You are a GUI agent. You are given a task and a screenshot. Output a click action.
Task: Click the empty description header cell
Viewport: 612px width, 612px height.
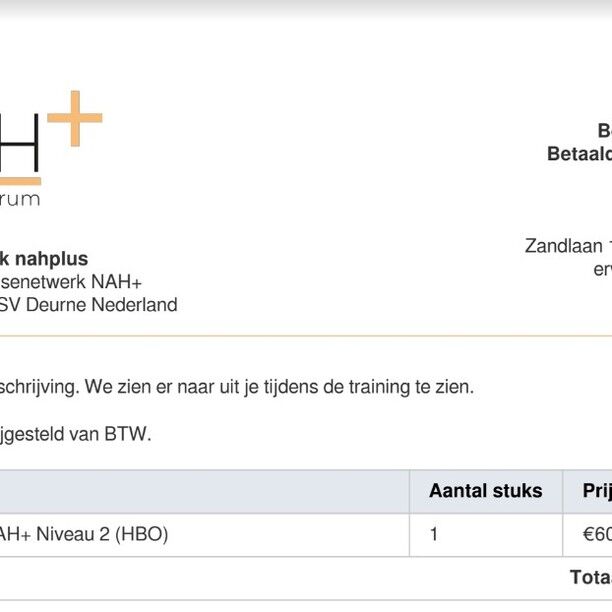click(205, 492)
